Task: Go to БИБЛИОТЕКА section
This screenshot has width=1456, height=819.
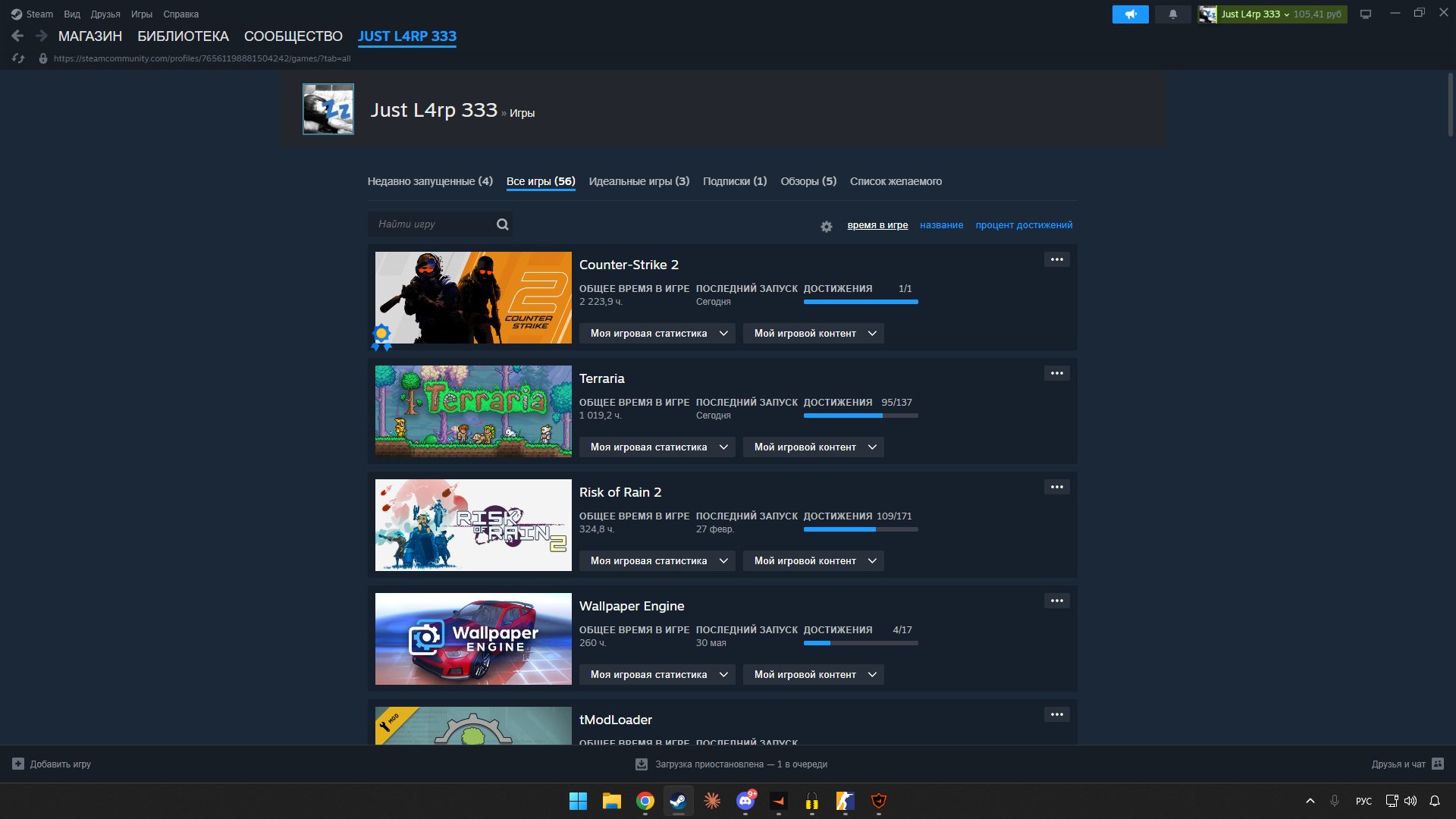Action: coord(183,36)
